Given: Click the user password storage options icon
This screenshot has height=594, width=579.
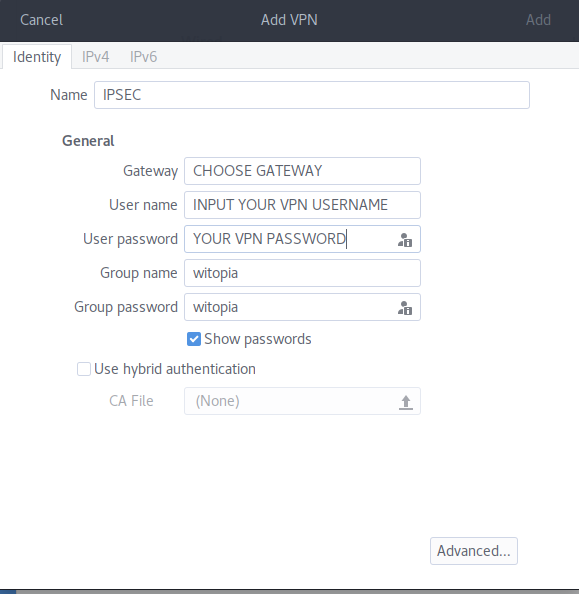Looking at the screenshot, I should click(405, 240).
